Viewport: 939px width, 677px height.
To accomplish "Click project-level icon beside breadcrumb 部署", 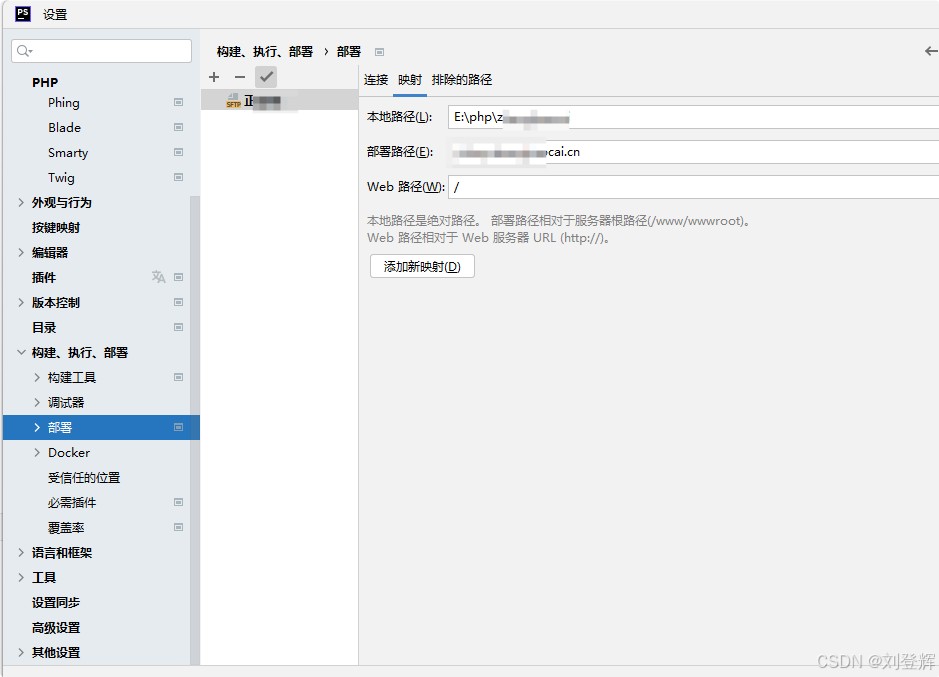I will [x=379, y=52].
